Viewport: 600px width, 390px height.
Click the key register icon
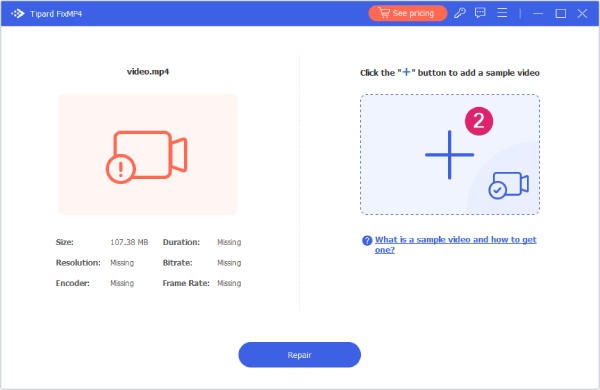460,13
